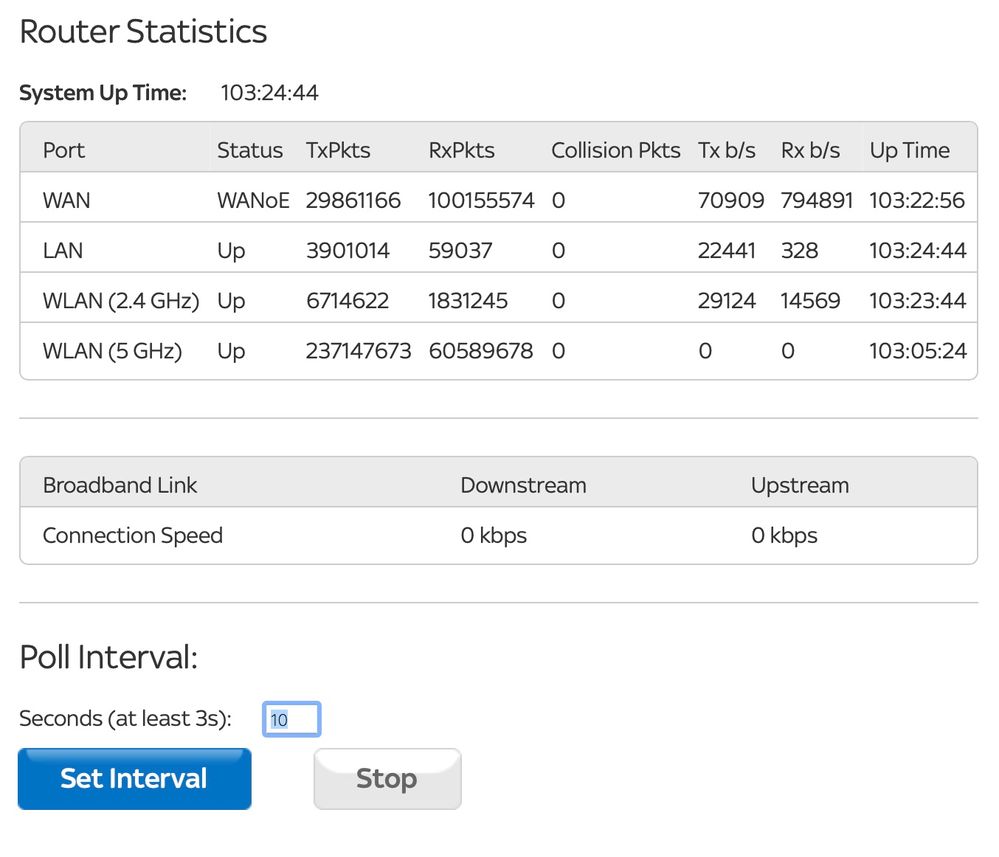Click the Up Time column header
This screenshot has height=857, width=999.
[x=909, y=150]
